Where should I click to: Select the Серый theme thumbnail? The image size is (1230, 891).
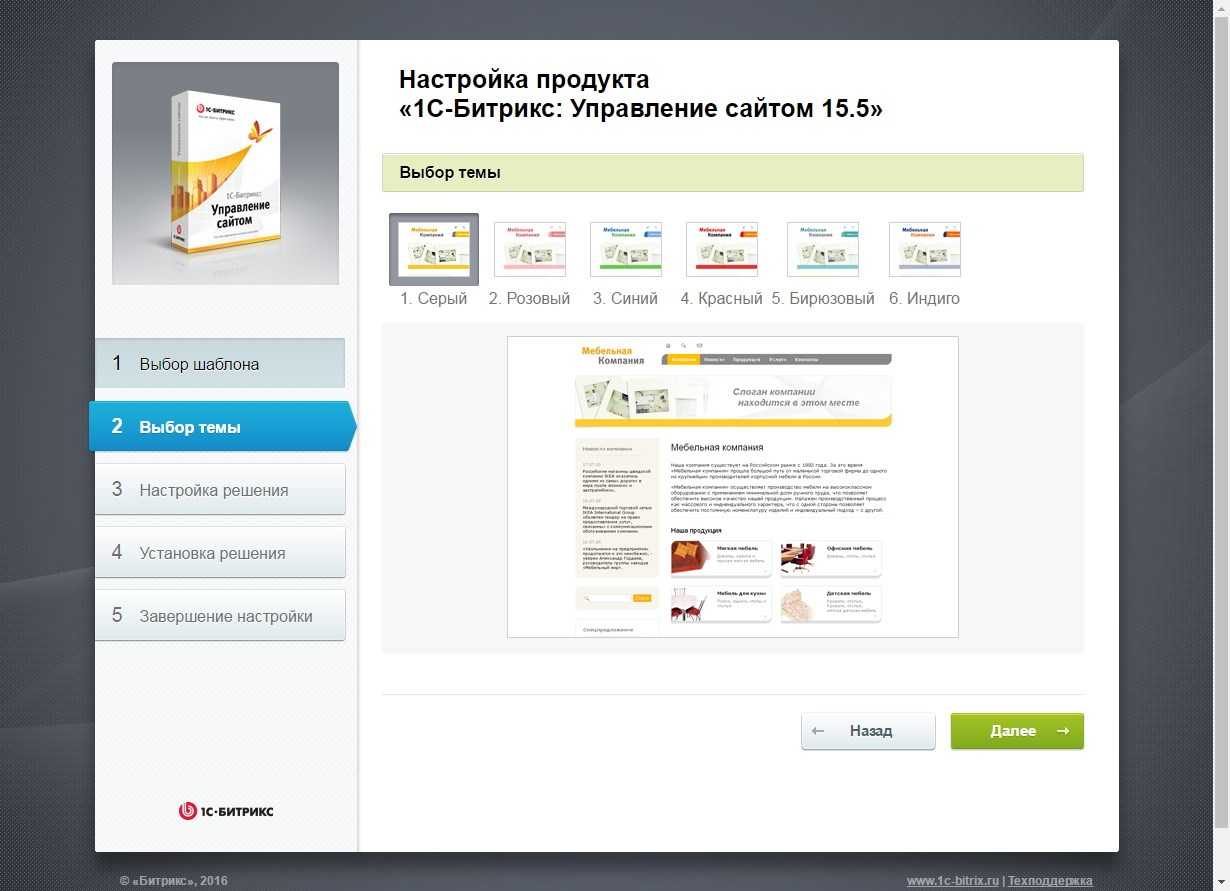click(x=433, y=249)
